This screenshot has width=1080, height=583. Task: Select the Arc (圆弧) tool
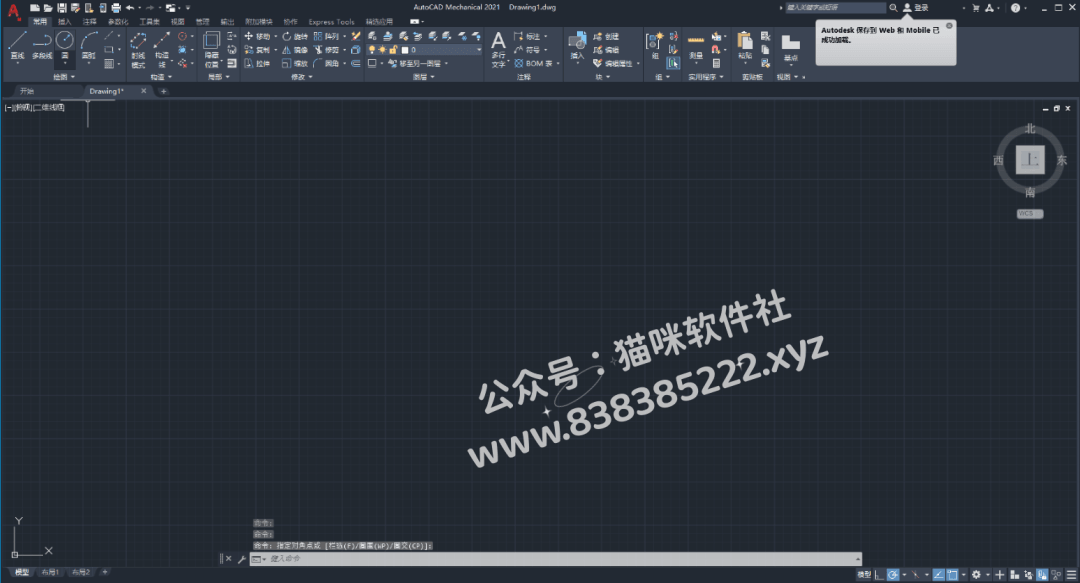[89, 45]
